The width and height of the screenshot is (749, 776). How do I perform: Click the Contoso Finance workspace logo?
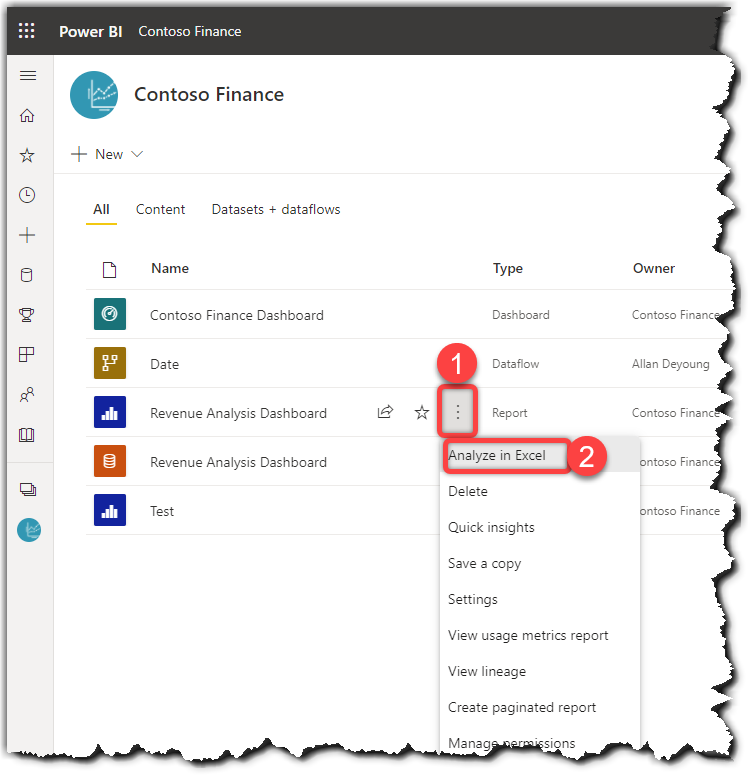94,95
